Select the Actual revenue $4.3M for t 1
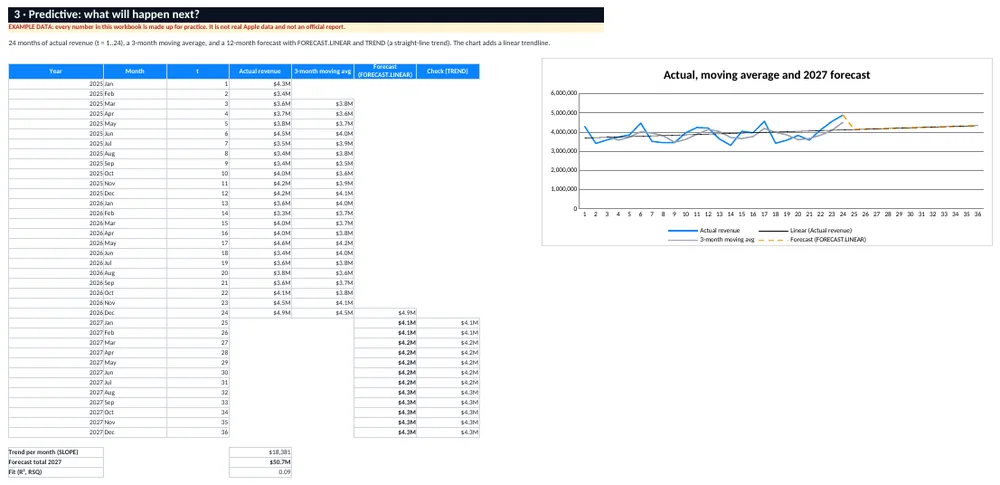 (x=260, y=84)
